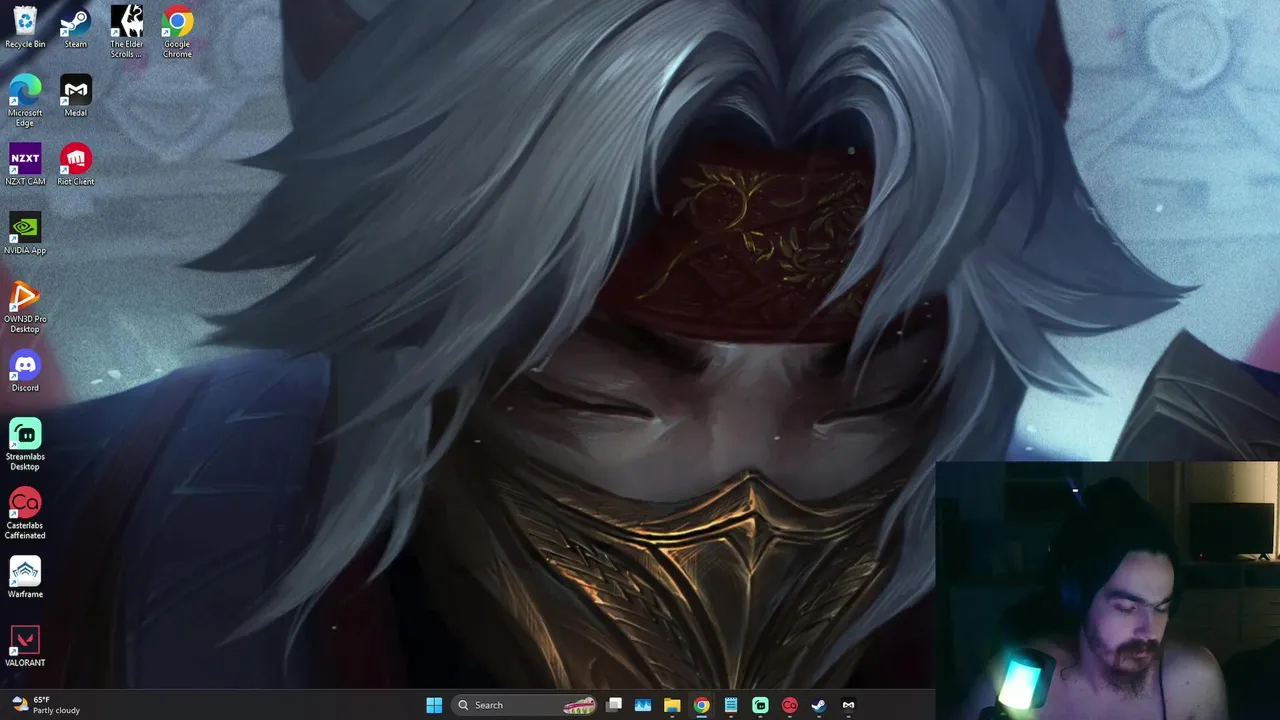The height and width of the screenshot is (720, 1280).
Task: Select the NZXT CAM desktop icon
Action: (x=25, y=165)
